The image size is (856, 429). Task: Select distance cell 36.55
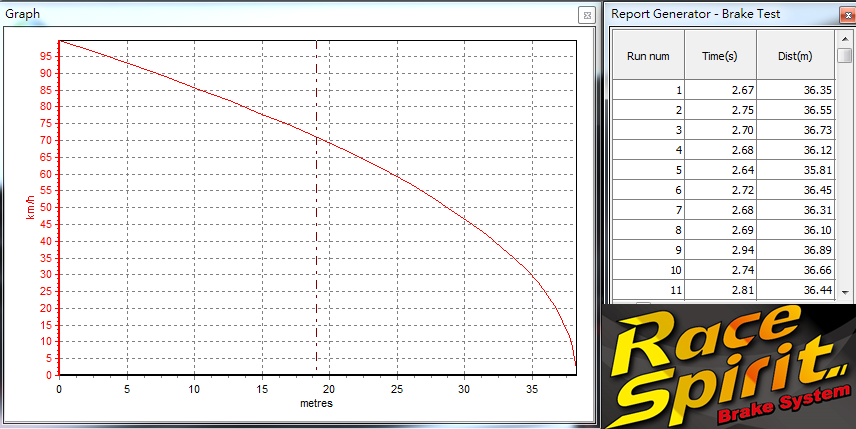click(x=795, y=110)
